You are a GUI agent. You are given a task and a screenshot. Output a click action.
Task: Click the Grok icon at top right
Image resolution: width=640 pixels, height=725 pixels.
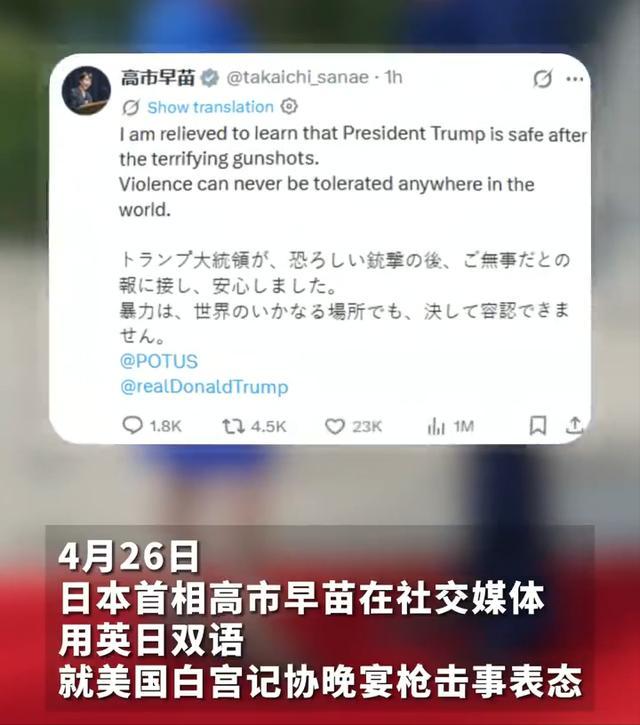click(x=542, y=79)
